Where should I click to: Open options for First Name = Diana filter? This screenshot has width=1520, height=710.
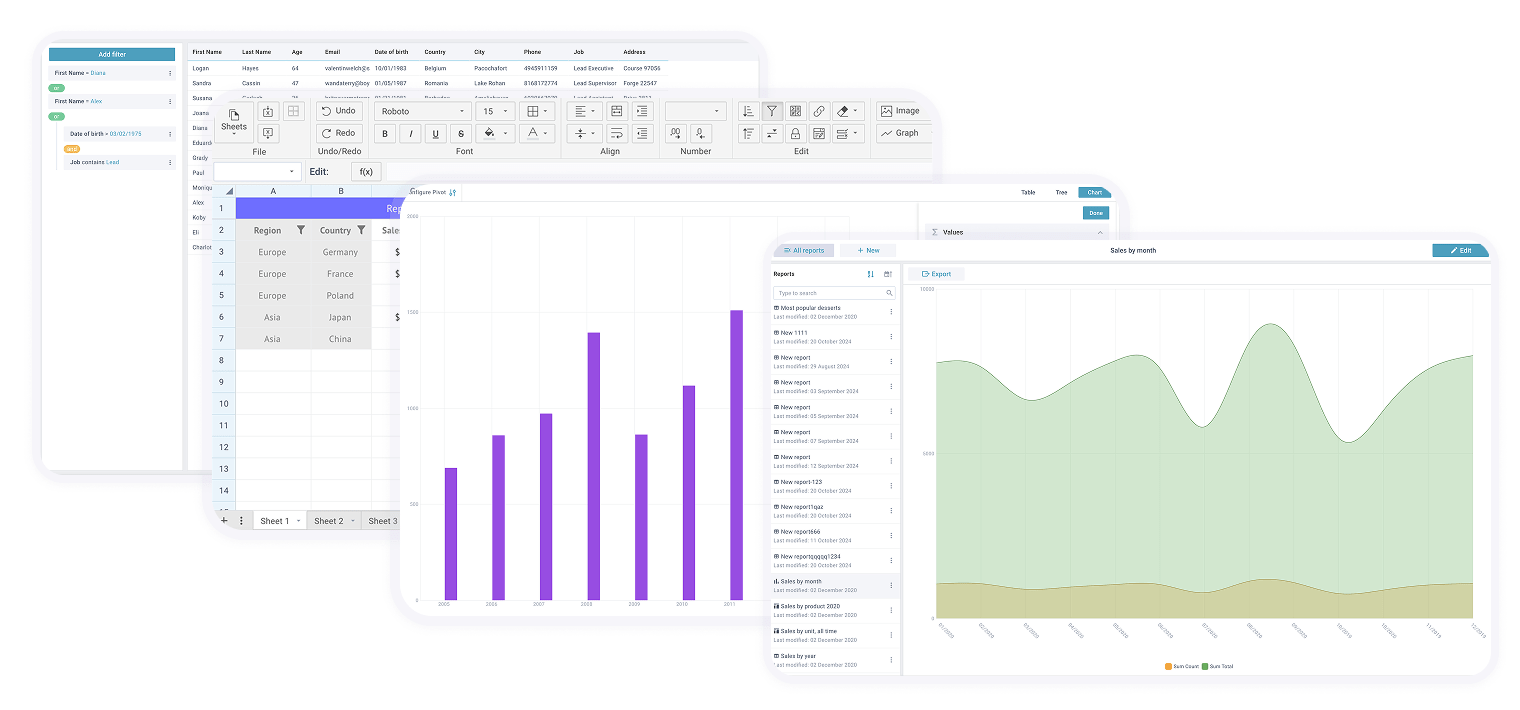pos(169,73)
